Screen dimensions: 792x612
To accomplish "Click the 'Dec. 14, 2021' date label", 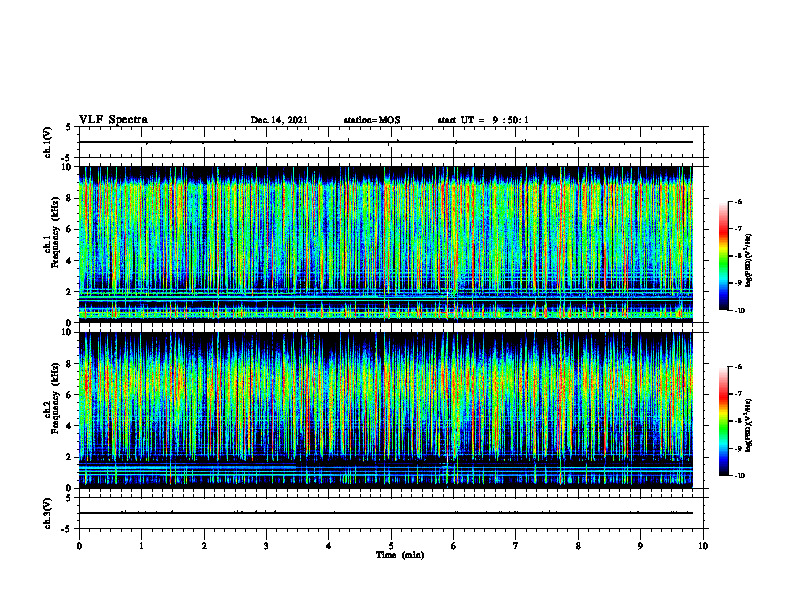I will coord(279,120).
